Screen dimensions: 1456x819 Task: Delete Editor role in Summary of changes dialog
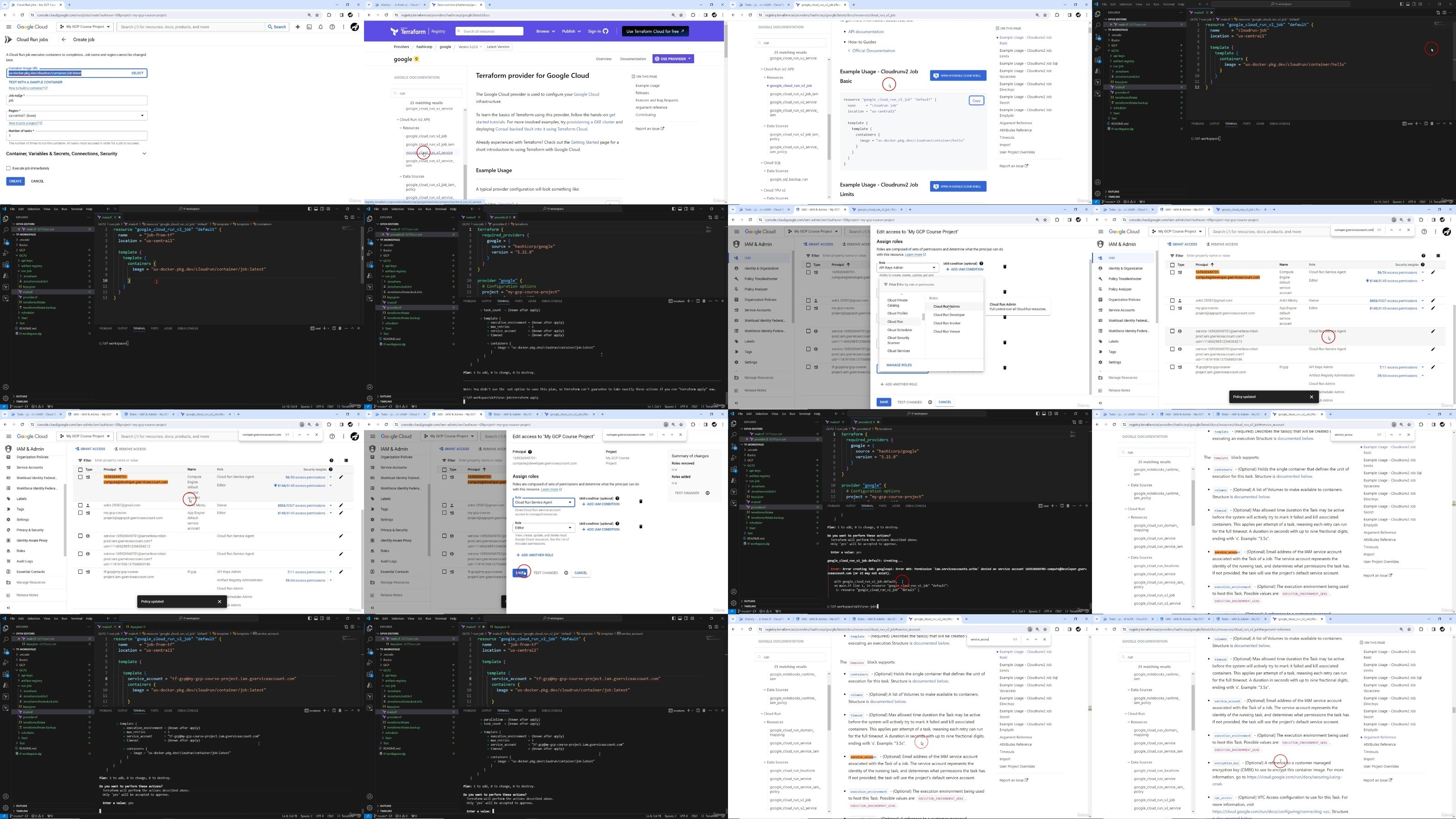tap(640, 527)
